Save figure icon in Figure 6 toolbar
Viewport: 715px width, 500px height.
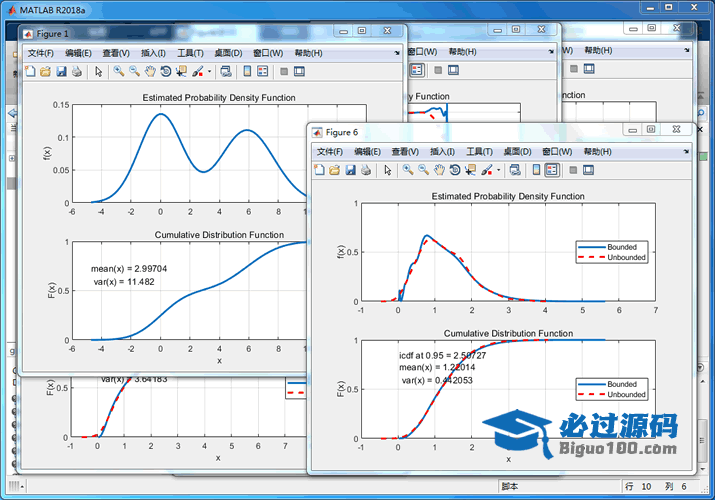[x=350, y=170]
